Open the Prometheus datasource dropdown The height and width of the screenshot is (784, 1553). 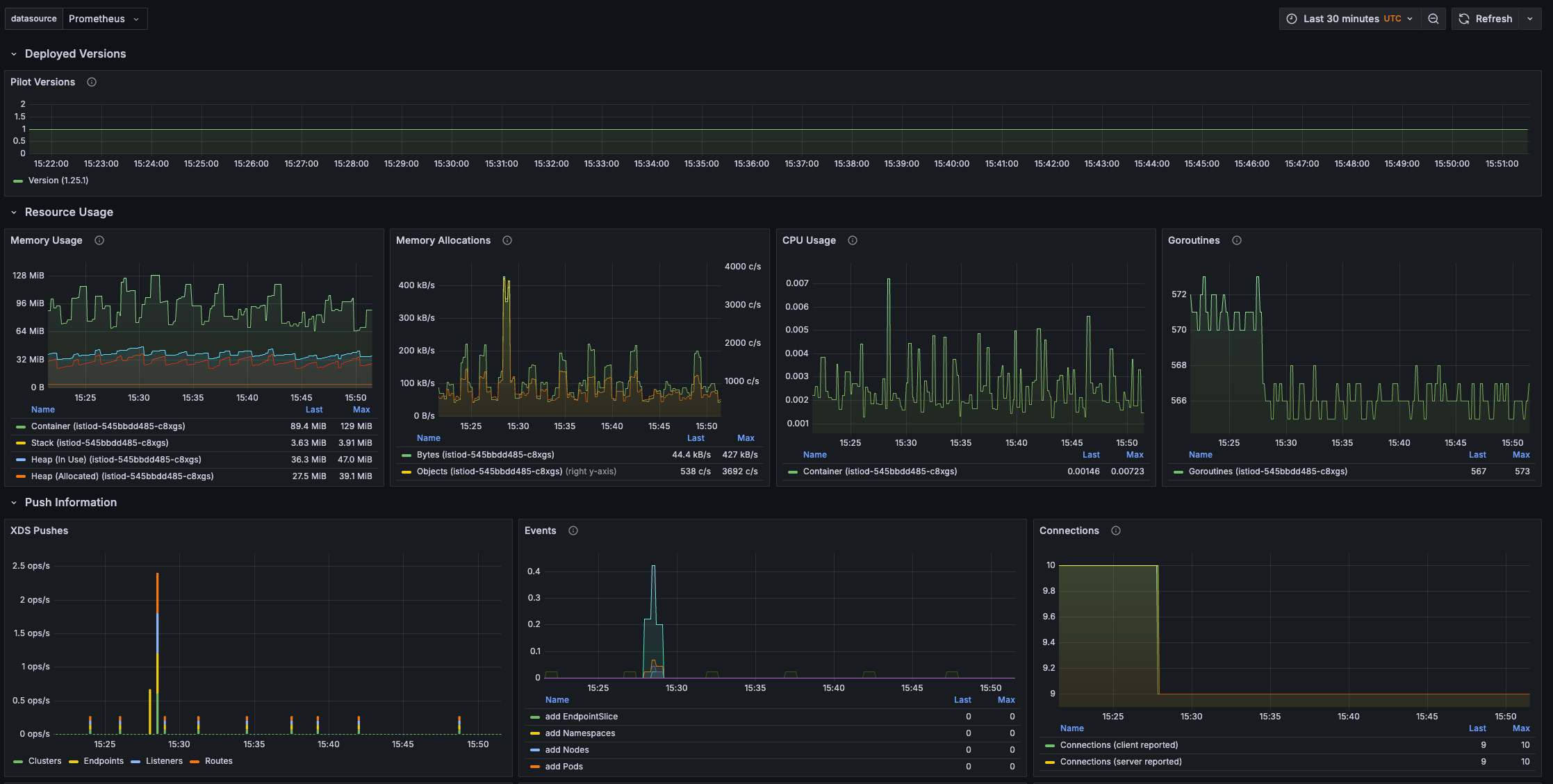click(x=104, y=19)
